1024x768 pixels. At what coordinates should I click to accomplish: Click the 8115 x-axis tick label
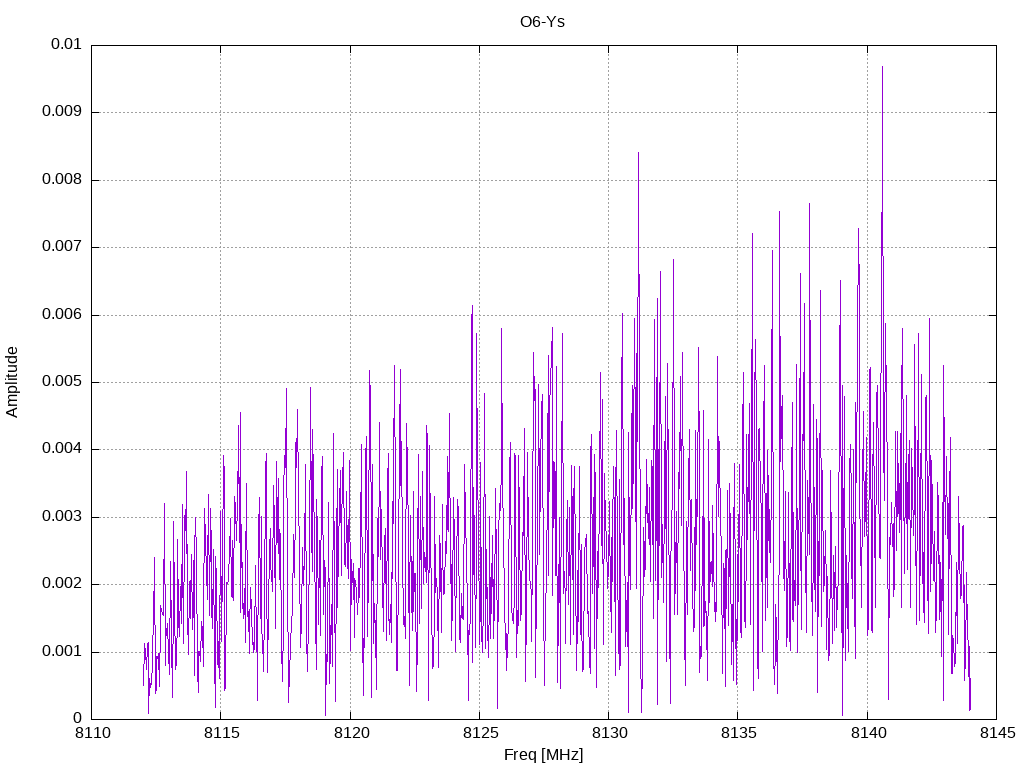(x=221, y=733)
